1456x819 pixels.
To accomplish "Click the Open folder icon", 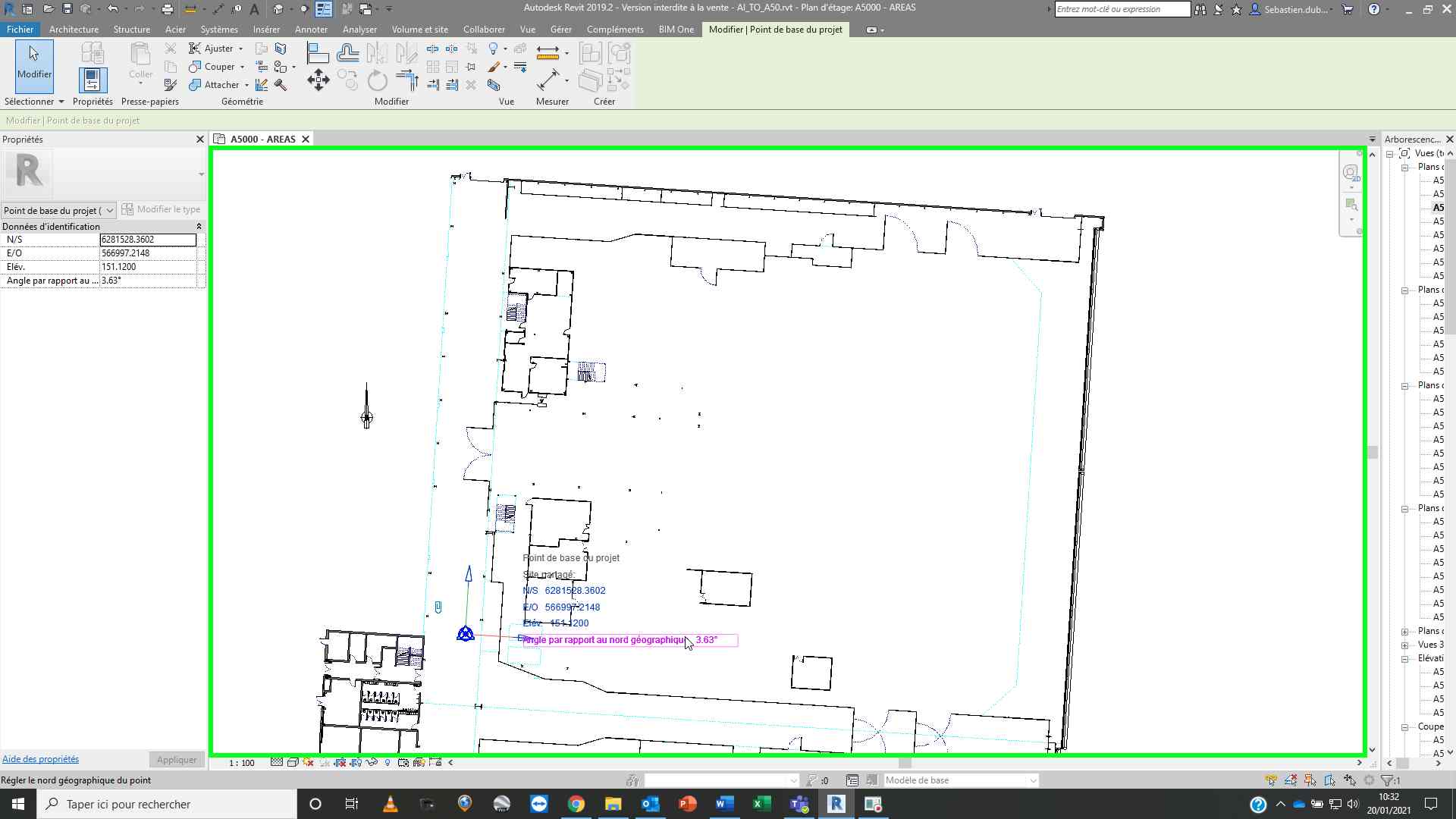I will (48, 9).
